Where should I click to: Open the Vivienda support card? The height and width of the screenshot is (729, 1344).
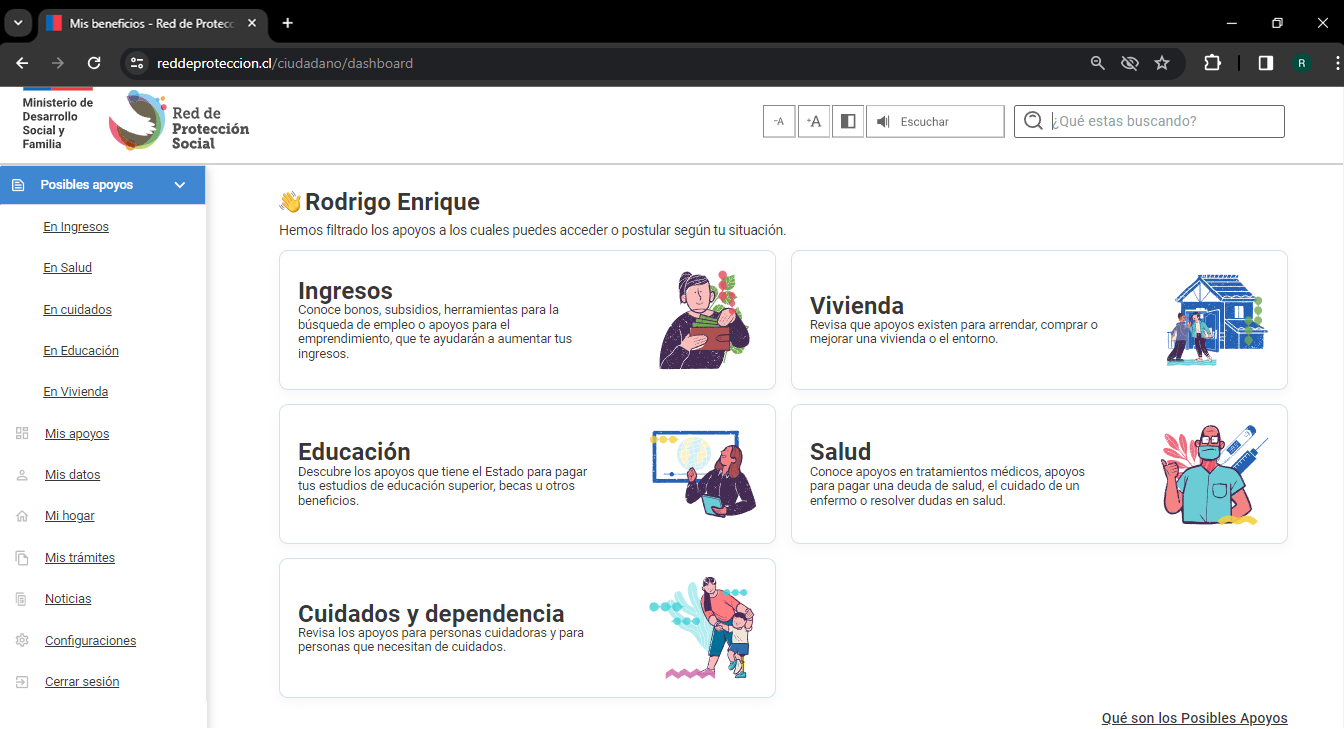pyautogui.click(x=1038, y=320)
